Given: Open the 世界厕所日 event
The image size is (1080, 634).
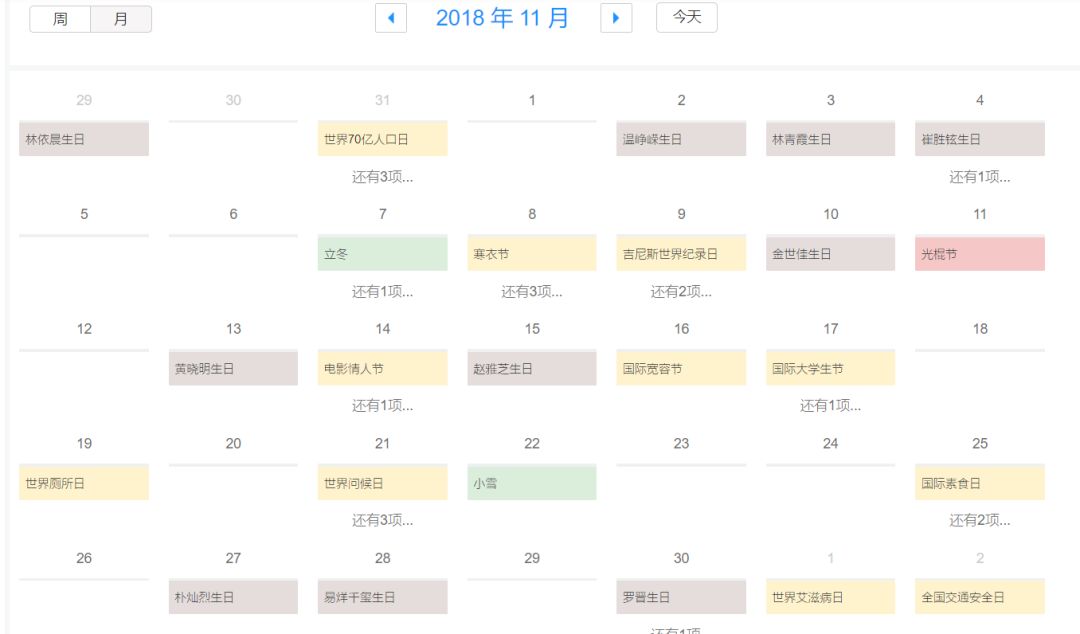Looking at the screenshot, I should point(84,483).
